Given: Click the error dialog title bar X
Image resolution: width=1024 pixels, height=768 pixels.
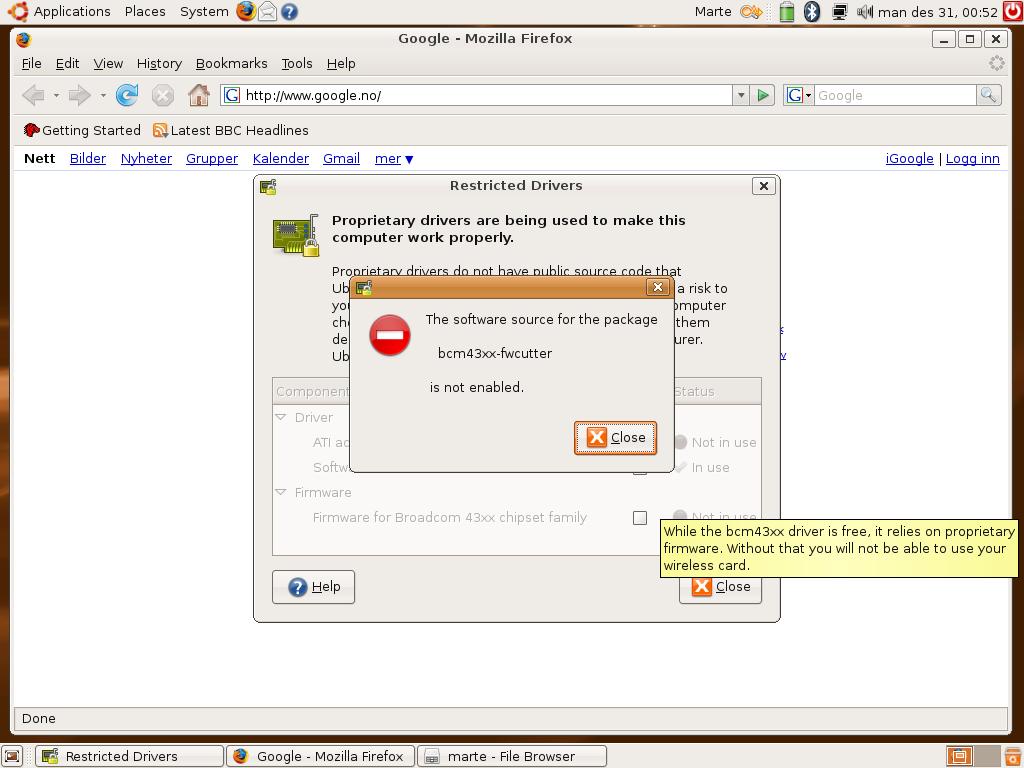Looking at the screenshot, I should point(658,287).
